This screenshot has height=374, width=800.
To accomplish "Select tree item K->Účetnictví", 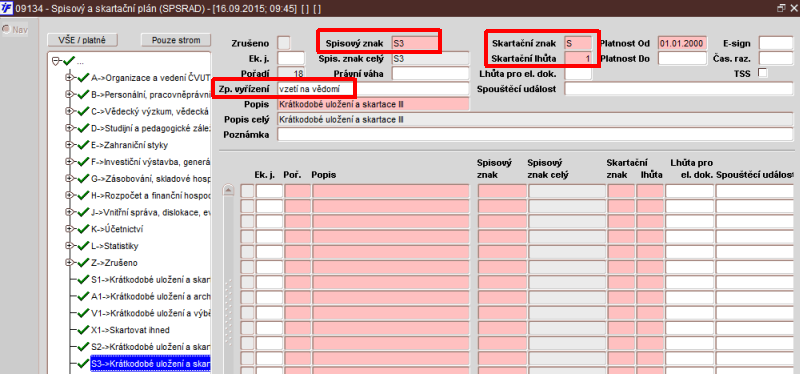I will [117, 229].
